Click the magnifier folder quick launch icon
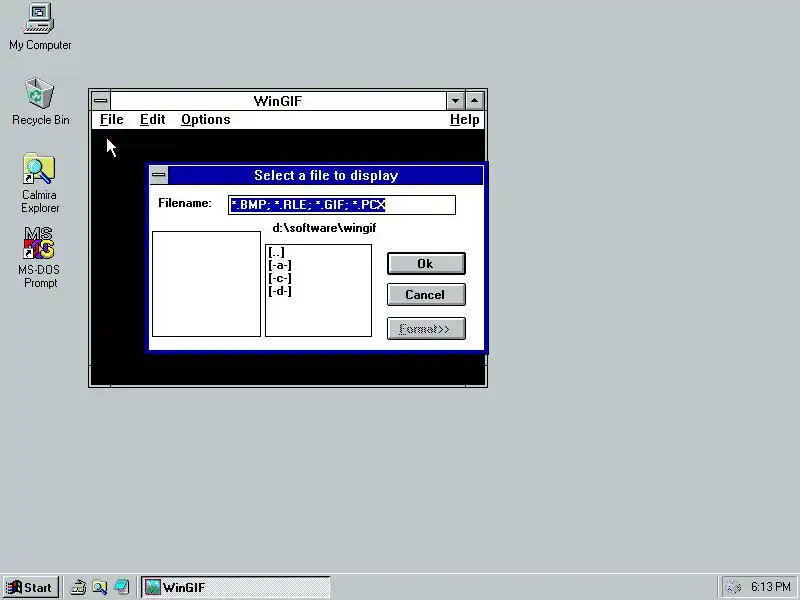800x600 pixels. pos(100,587)
